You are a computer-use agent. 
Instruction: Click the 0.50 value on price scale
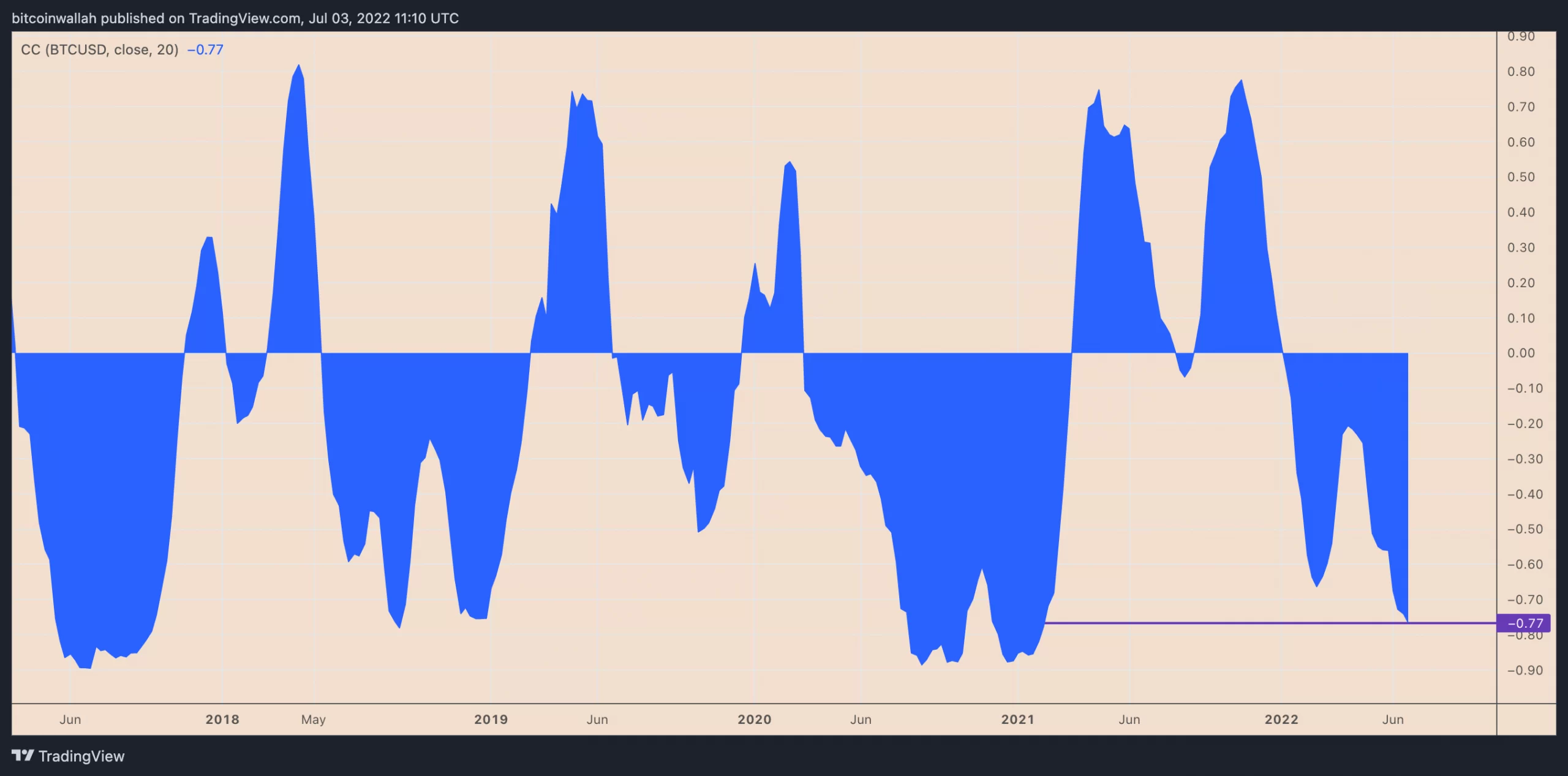coord(1521,177)
